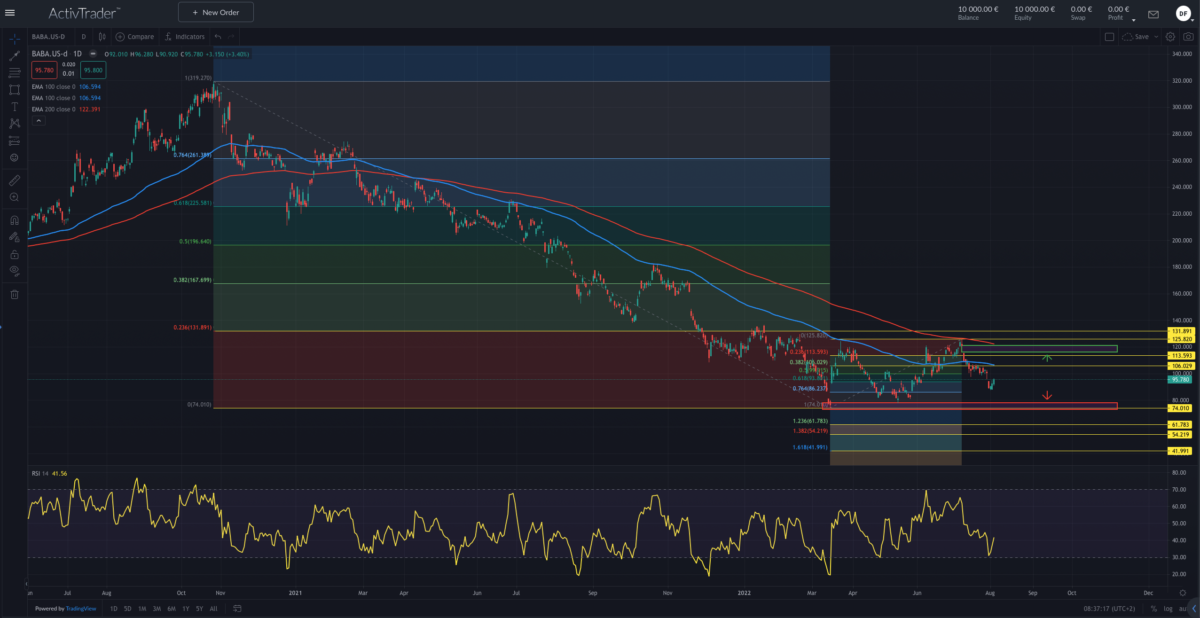Image resolution: width=1200 pixels, height=618 pixels.
Task: Click the minus toggle next to BABA.US-d 1D
Action: pyautogui.click(x=93, y=54)
